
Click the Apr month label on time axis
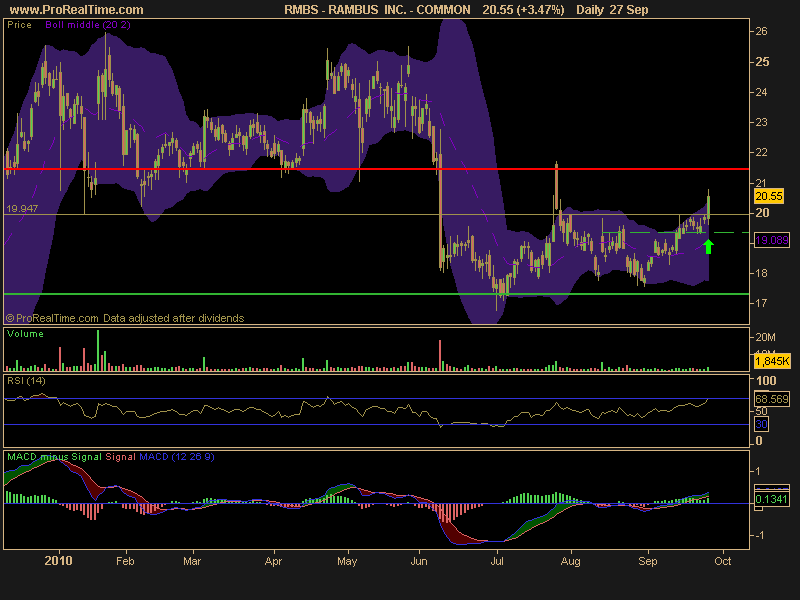point(273,562)
